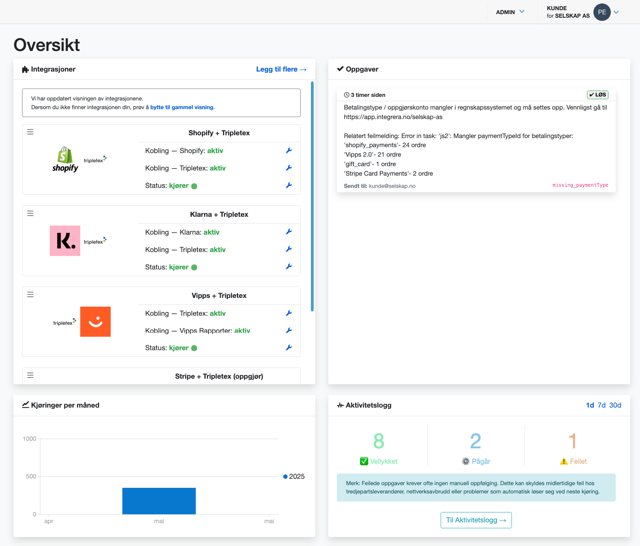
Task: Click the Tripletex logo beside Shopify
Action: click(x=95, y=160)
